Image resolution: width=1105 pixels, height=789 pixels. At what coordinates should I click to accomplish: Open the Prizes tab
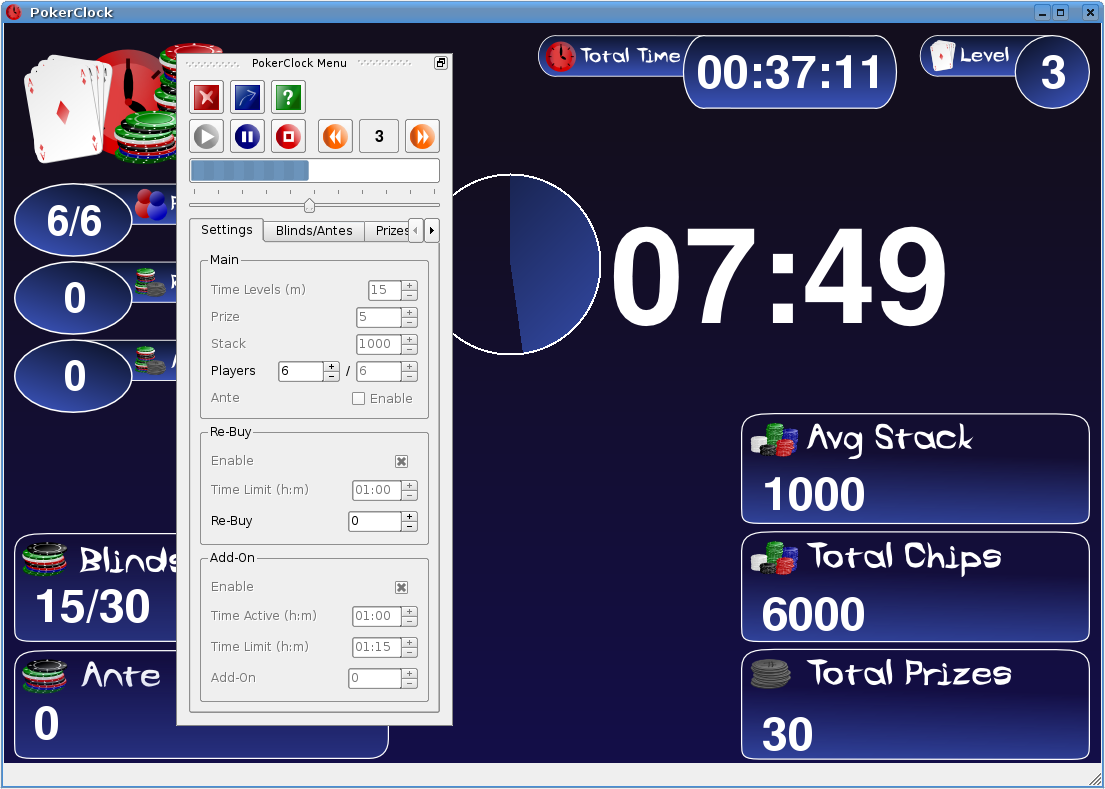coord(387,230)
